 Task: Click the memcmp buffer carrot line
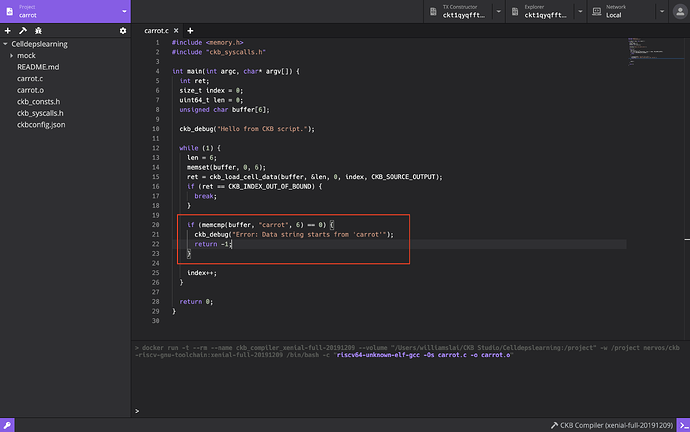(x=261, y=225)
